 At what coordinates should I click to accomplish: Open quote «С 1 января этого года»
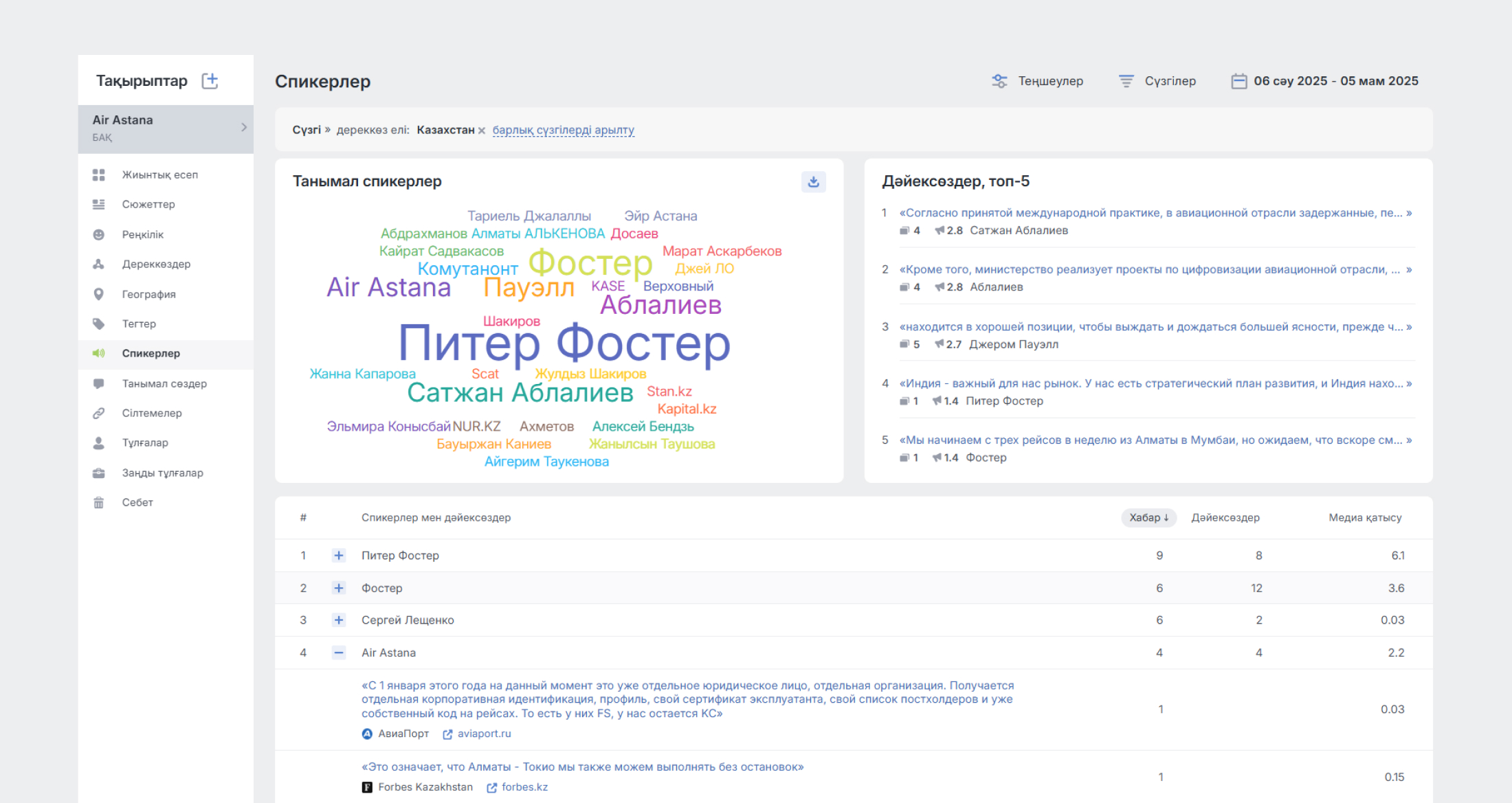coord(688,700)
